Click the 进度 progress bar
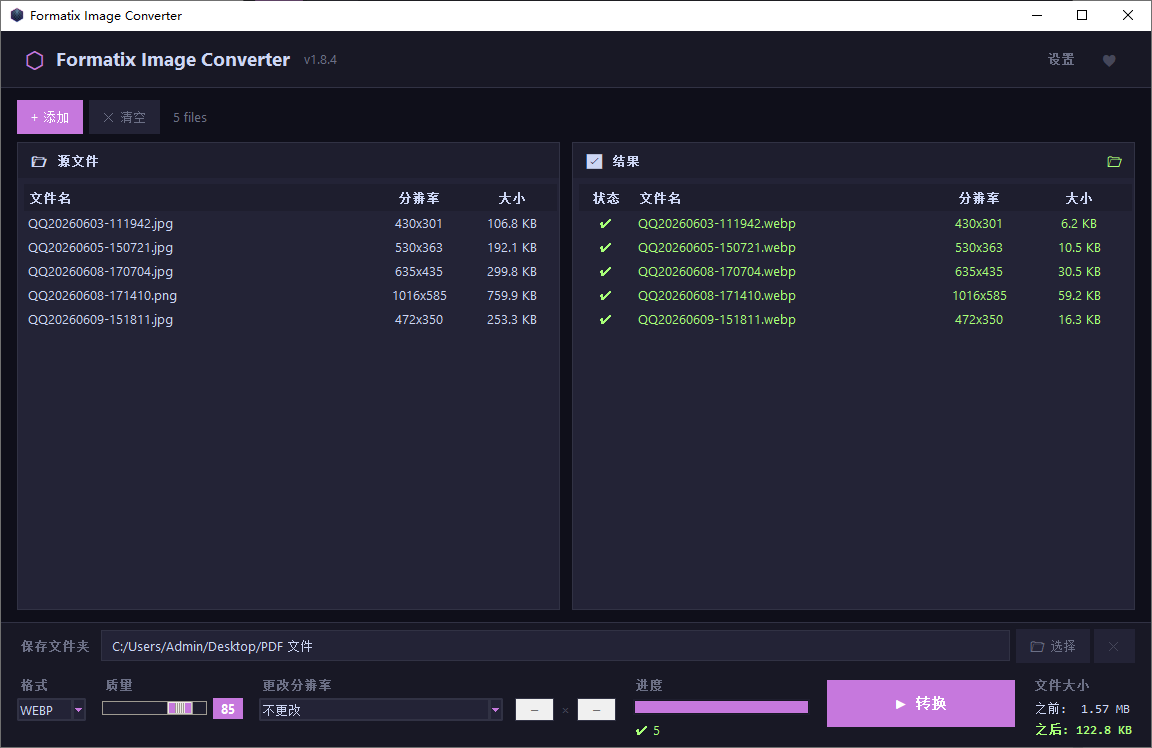Screen dimensions: 1152x748 coord(721,707)
